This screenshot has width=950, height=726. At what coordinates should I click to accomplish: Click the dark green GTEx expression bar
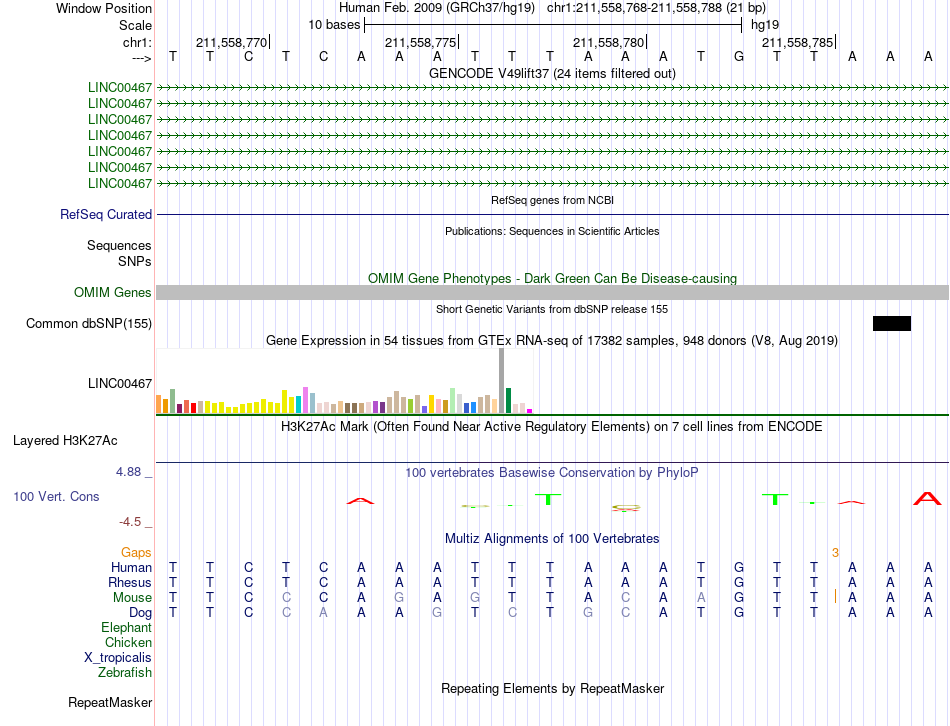coord(509,401)
